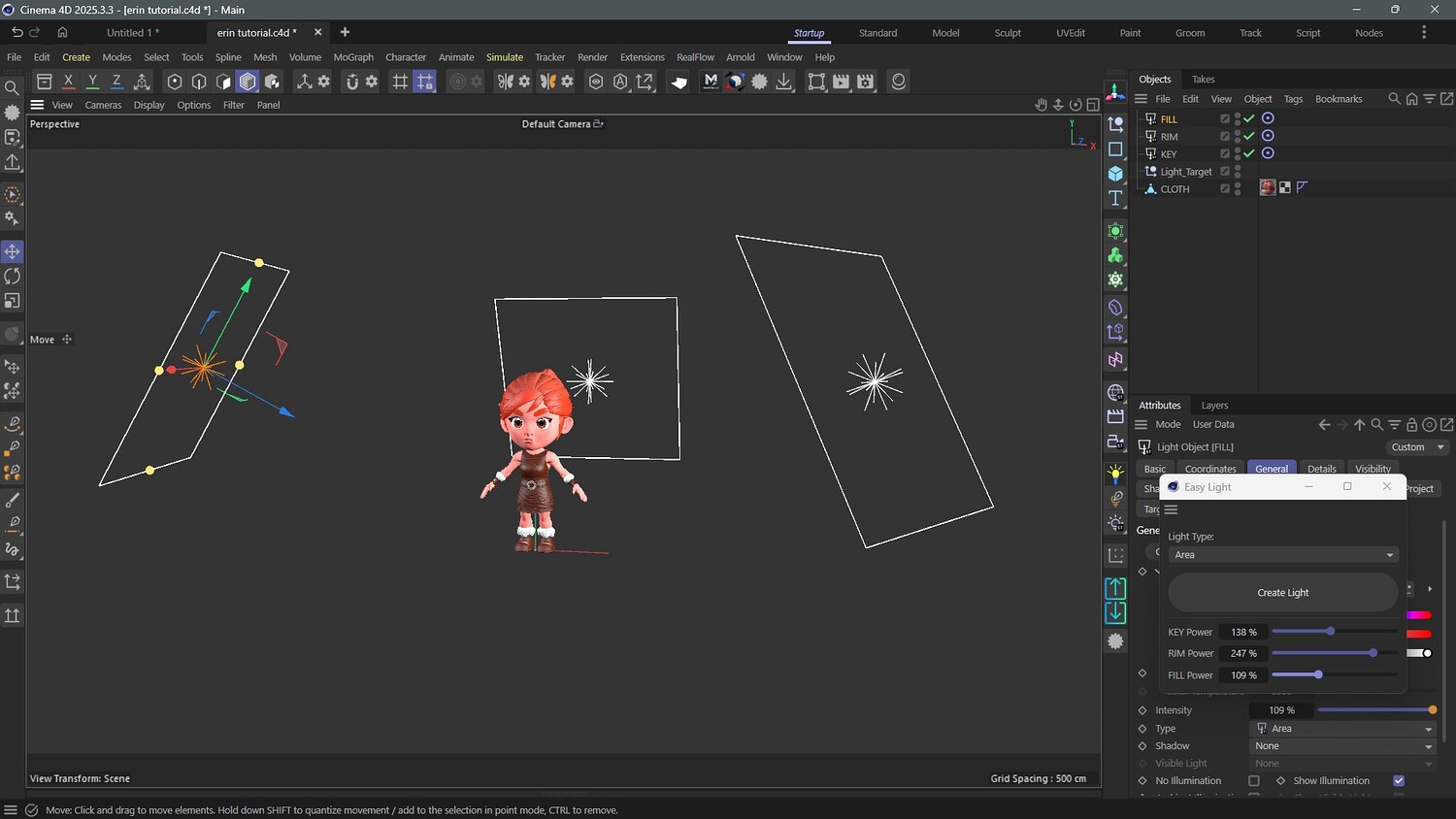Screen dimensions: 1456x819
Task: Open the edit render settings icon
Action: click(866, 82)
